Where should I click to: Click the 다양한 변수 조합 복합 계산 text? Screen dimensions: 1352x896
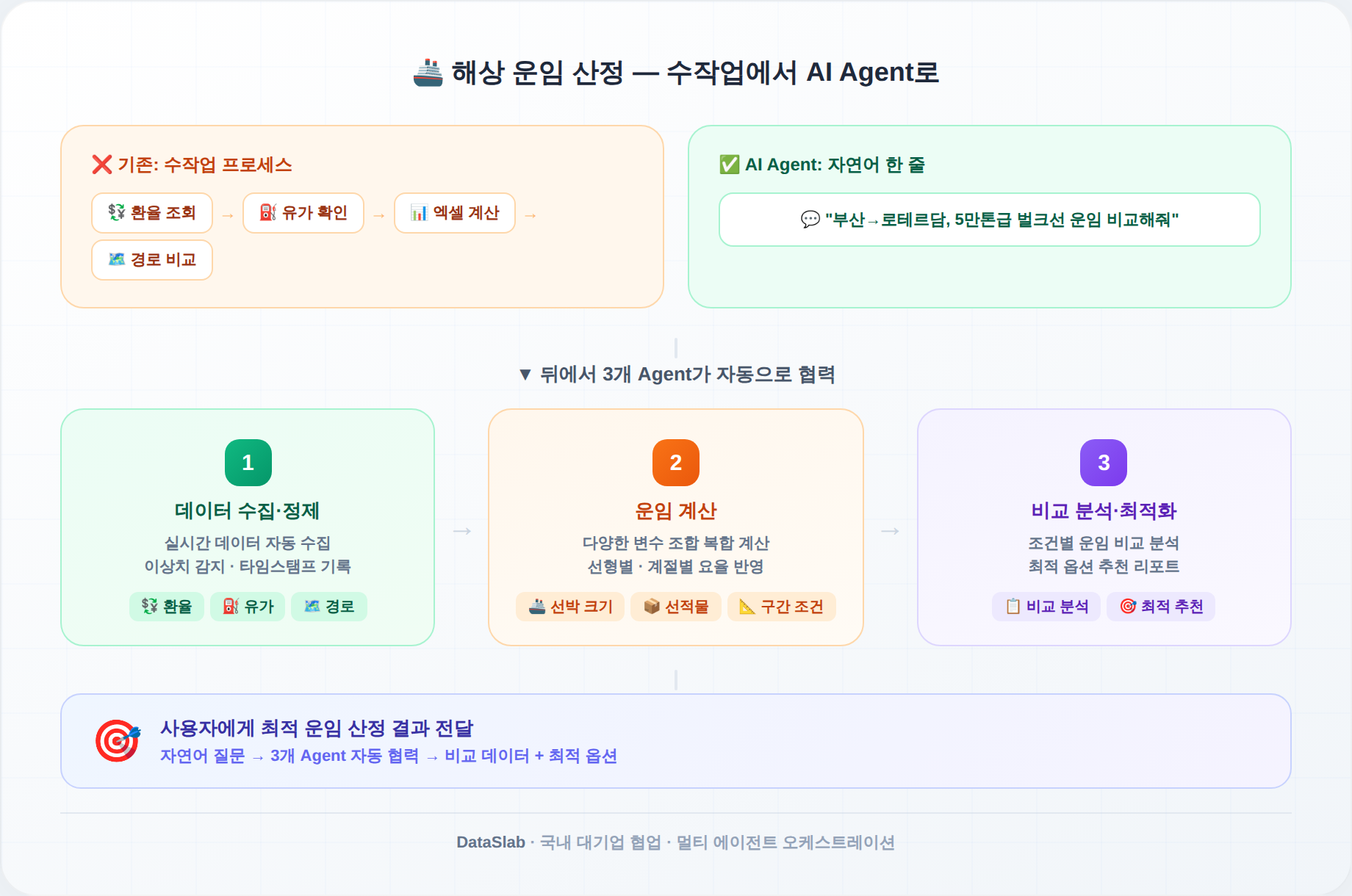[676, 543]
